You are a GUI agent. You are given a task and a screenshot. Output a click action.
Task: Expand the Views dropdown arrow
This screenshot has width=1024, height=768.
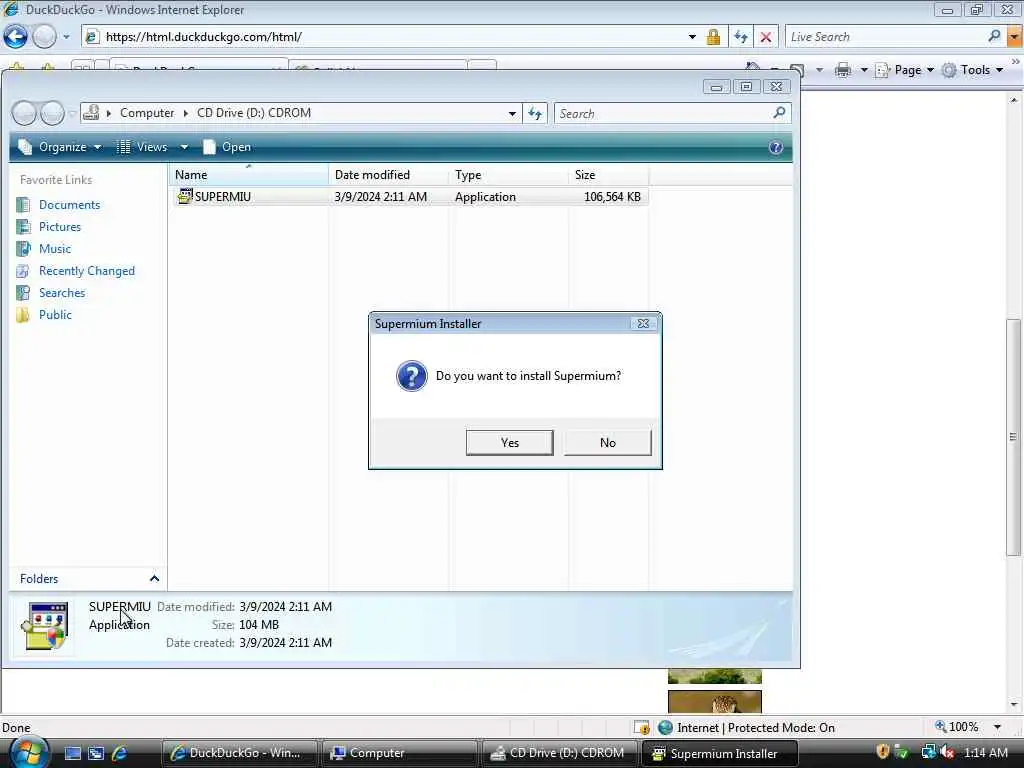(x=184, y=147)
